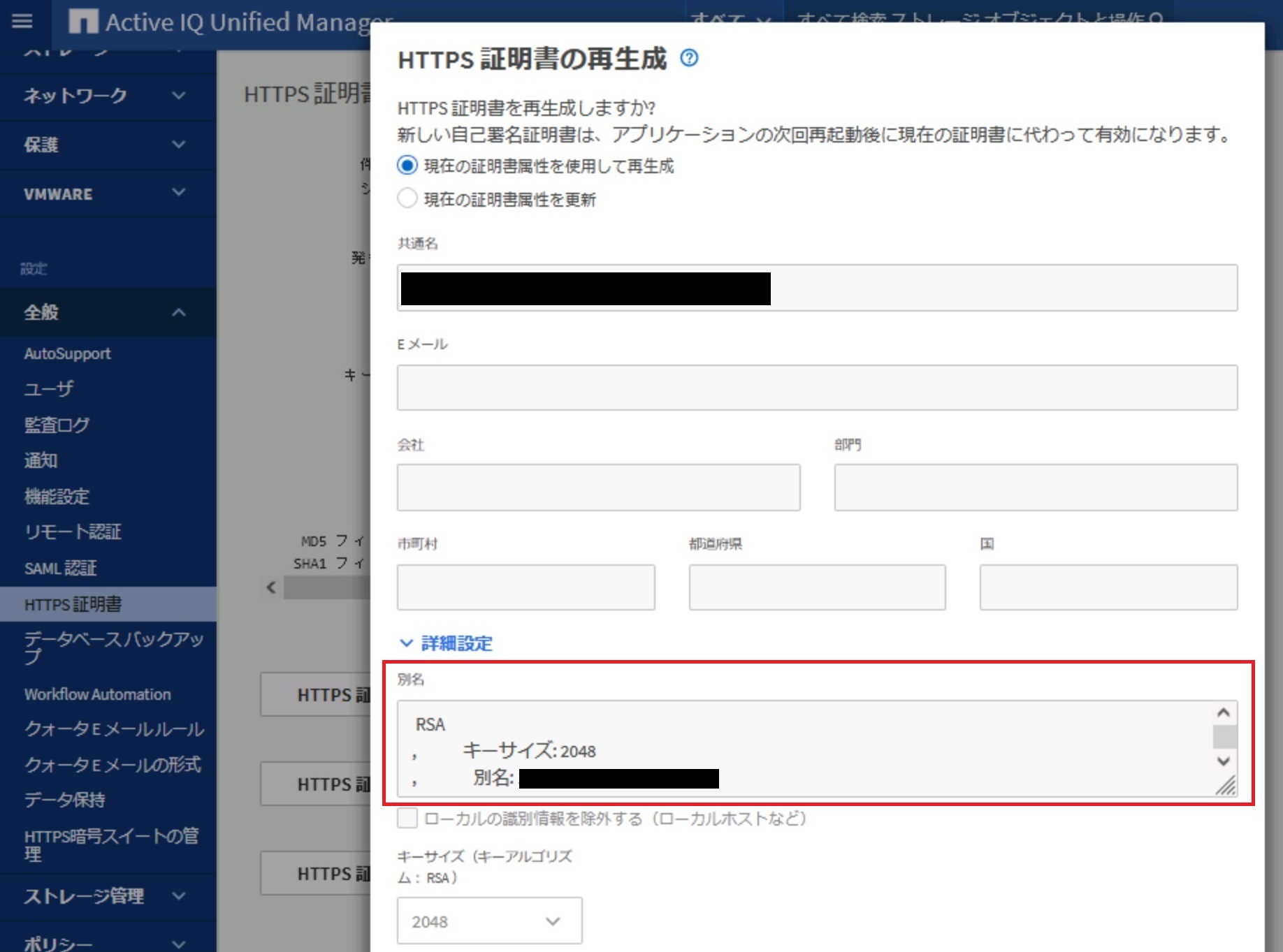The height and width of the screenshot is (952, 1283).
Task: Open 通知 settings page
Action: tap(41, 460)
